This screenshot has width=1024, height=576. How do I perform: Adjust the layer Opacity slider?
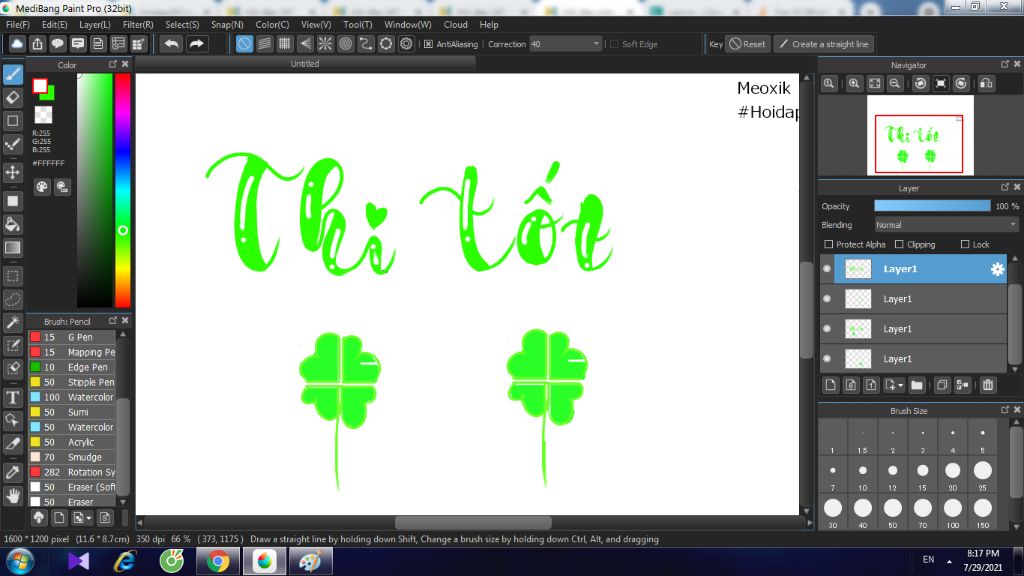pyautogui.click(x=932, y=206)
